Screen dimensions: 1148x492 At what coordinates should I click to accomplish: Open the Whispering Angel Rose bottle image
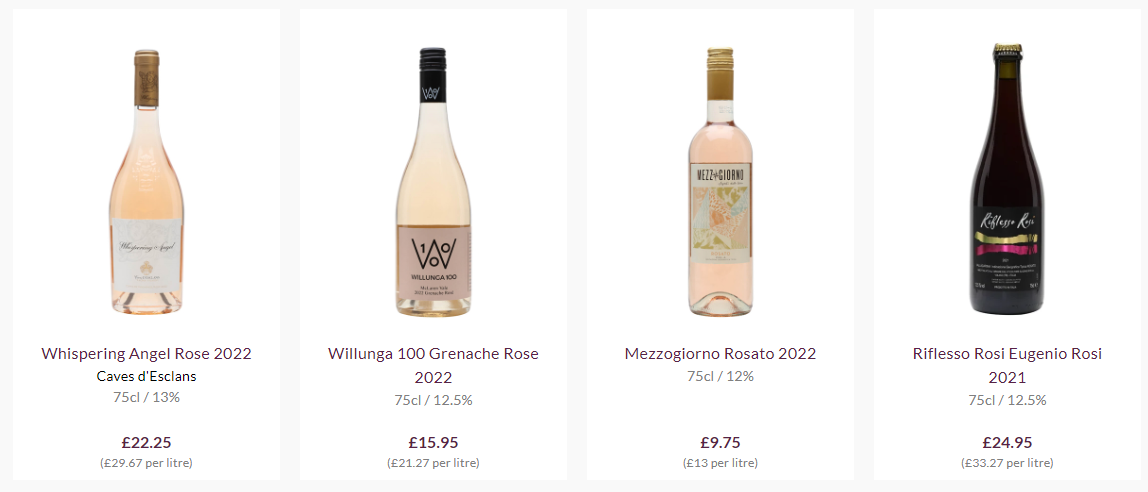[146, 182]
